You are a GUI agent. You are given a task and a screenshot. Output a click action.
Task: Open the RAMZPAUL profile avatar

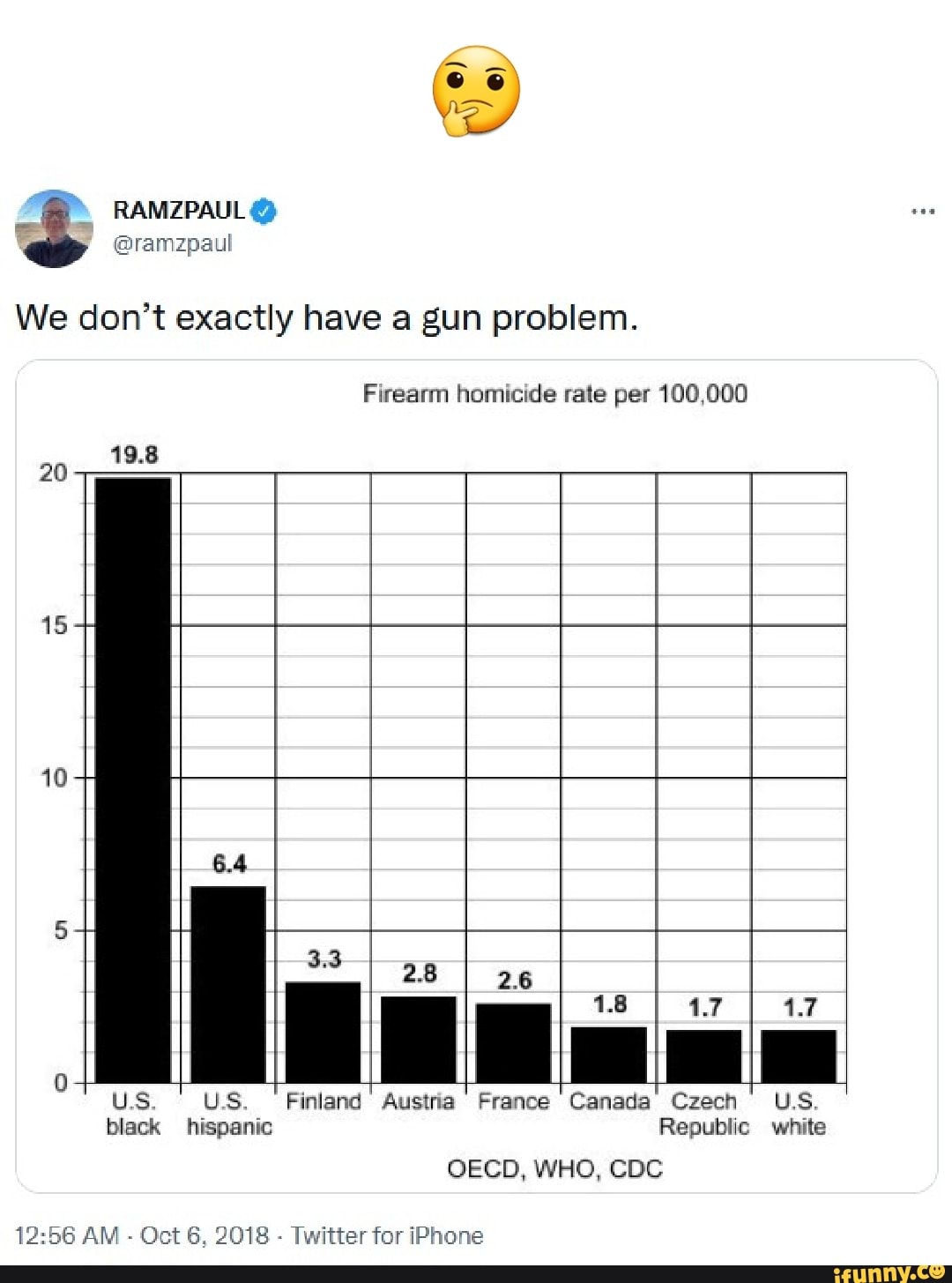pyautogui.click(x=54, y=228)
